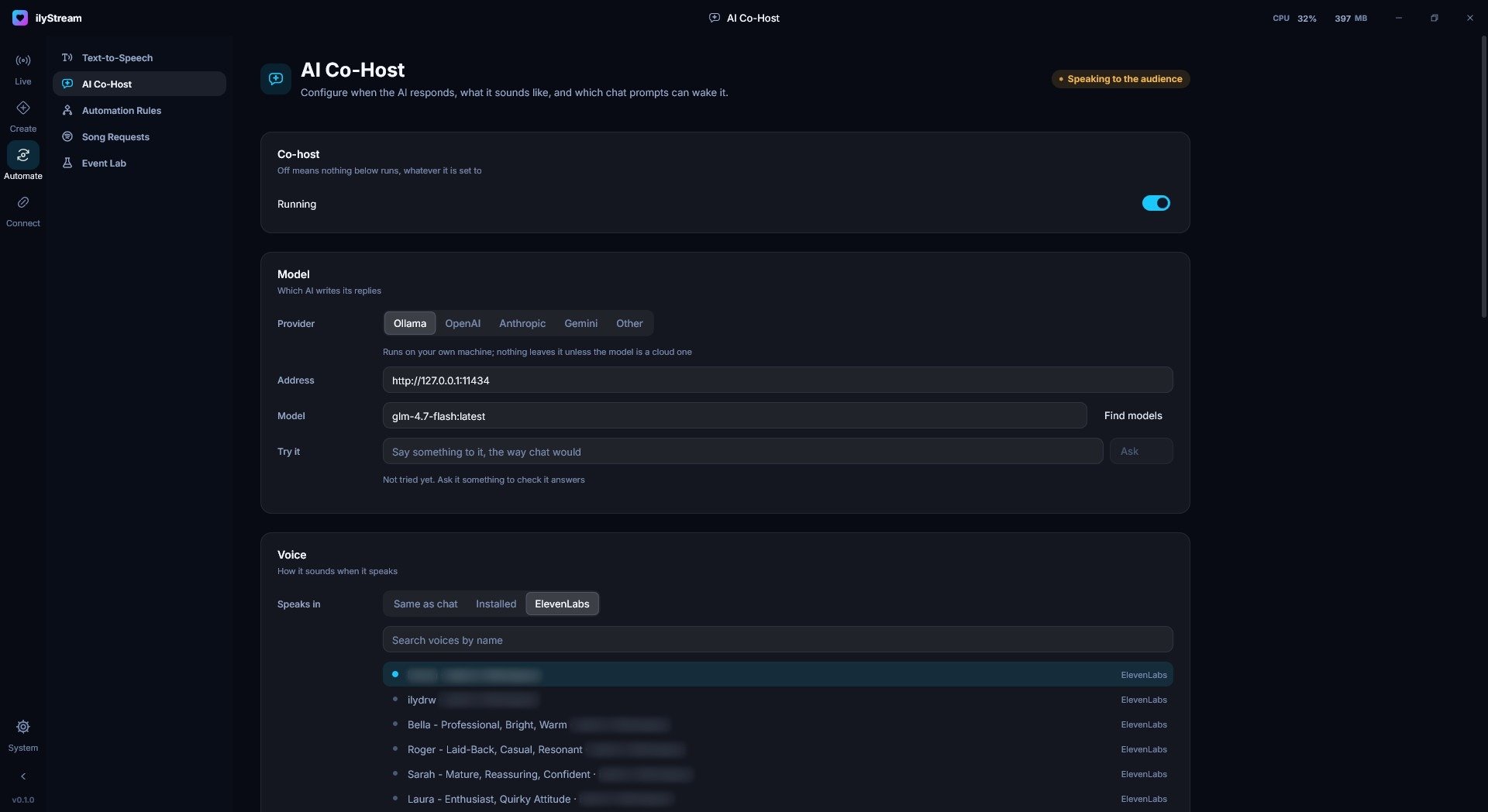1488x812 pixels.
Task: Open the Live section icon
Action: pyautogui.click(x=23, y=60)
